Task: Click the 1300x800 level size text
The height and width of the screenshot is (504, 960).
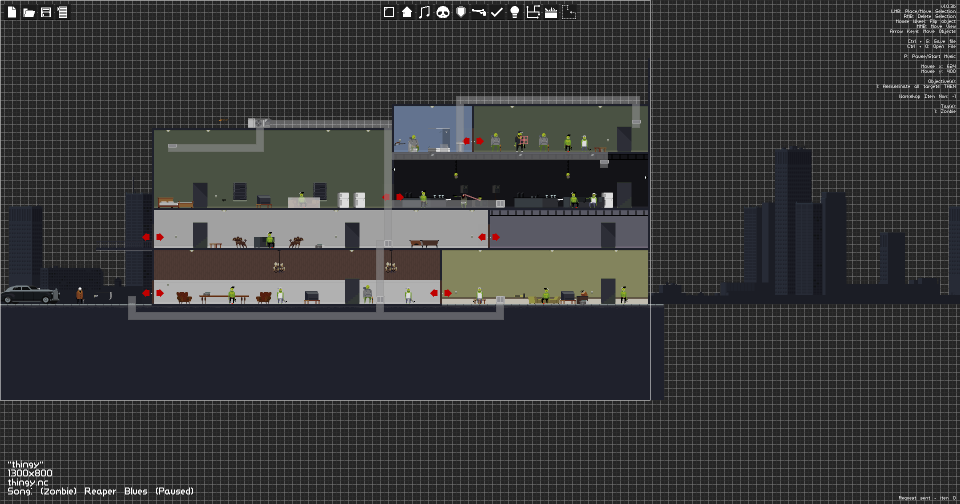Action: coord(30,473)
